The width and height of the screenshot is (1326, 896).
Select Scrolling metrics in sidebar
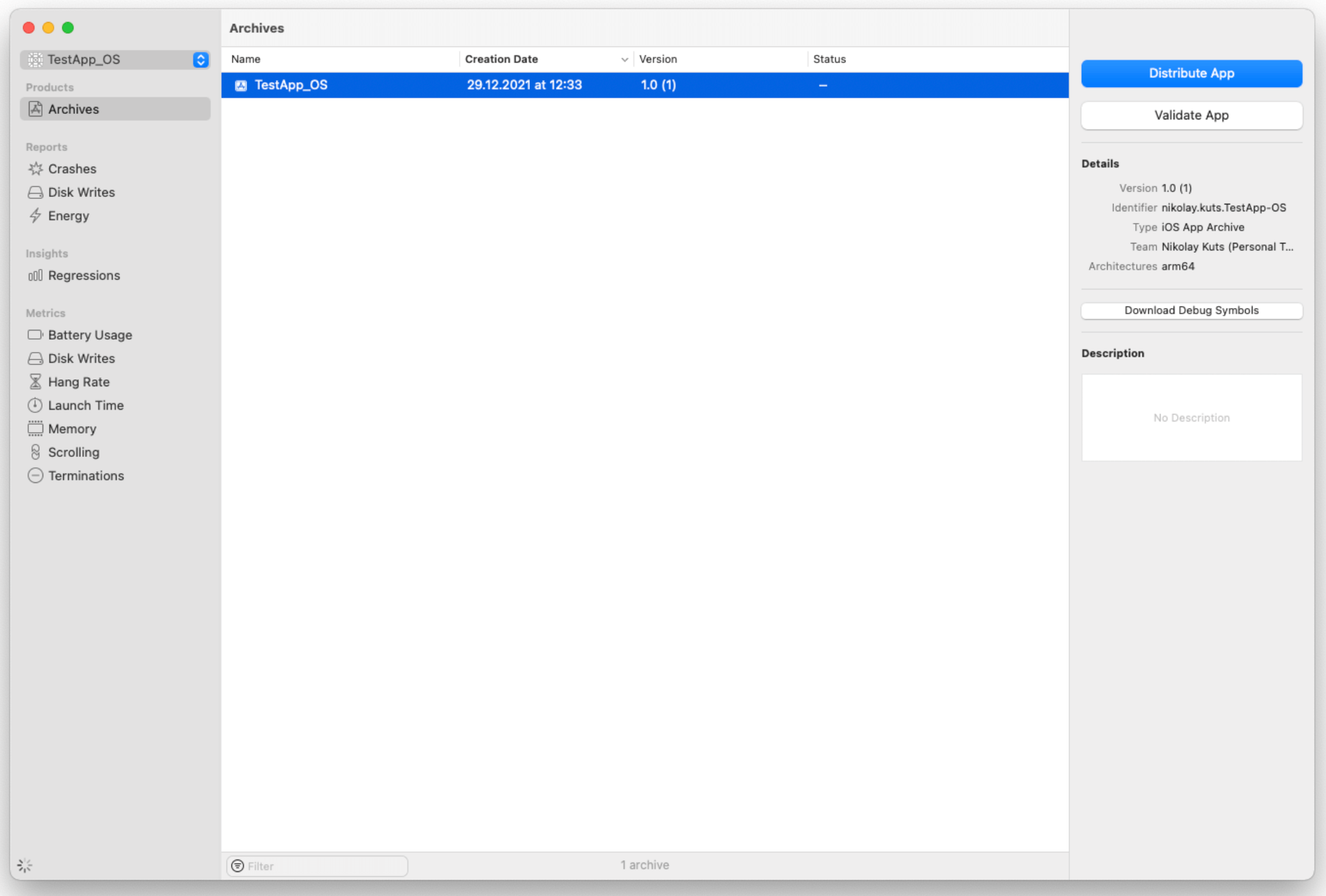click(x=74, y=452)
